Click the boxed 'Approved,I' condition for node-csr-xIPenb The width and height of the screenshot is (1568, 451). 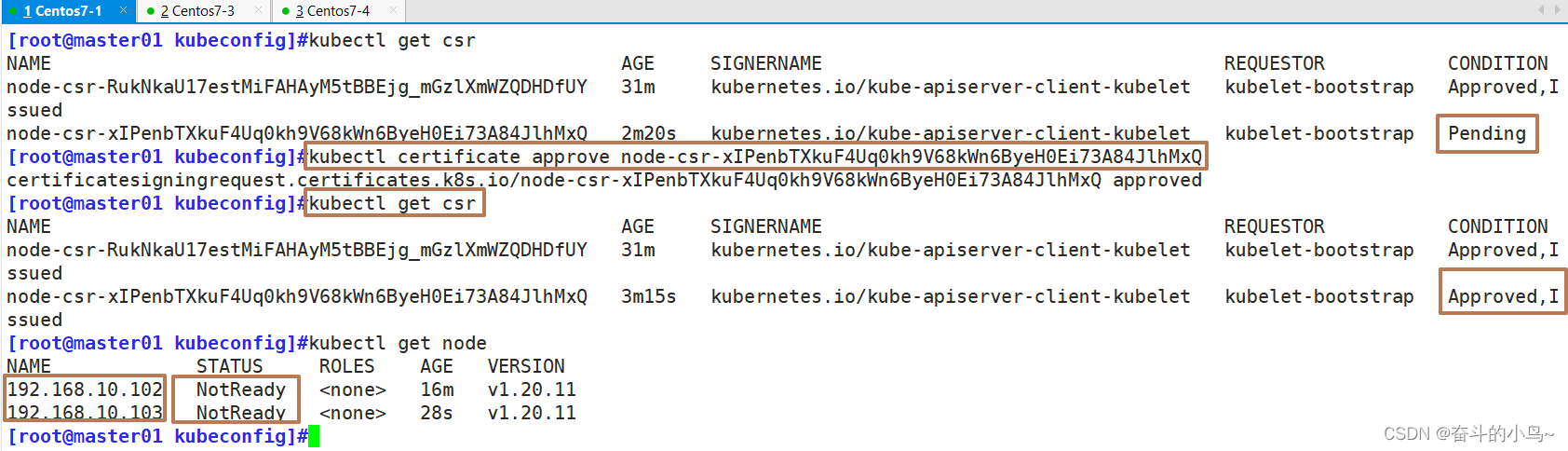point(1503,296)
